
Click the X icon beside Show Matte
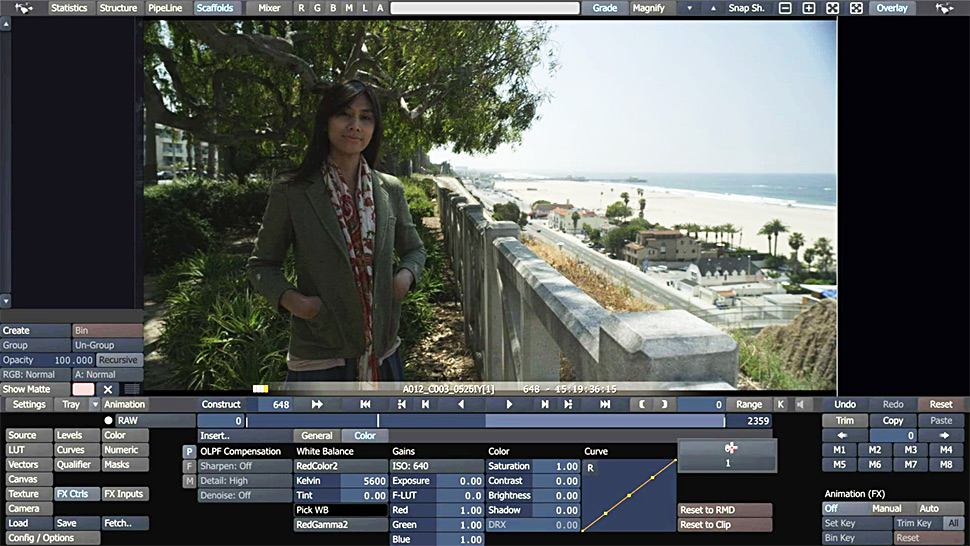[108, 389]
